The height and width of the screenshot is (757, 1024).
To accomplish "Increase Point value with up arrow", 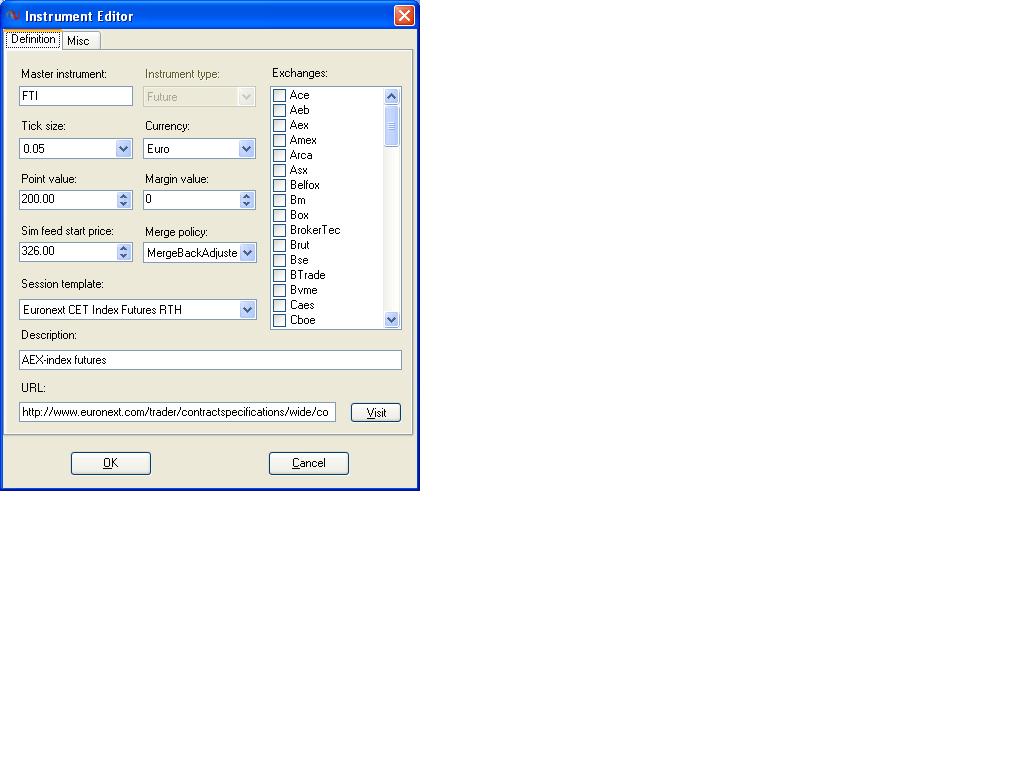I will 123,195.
